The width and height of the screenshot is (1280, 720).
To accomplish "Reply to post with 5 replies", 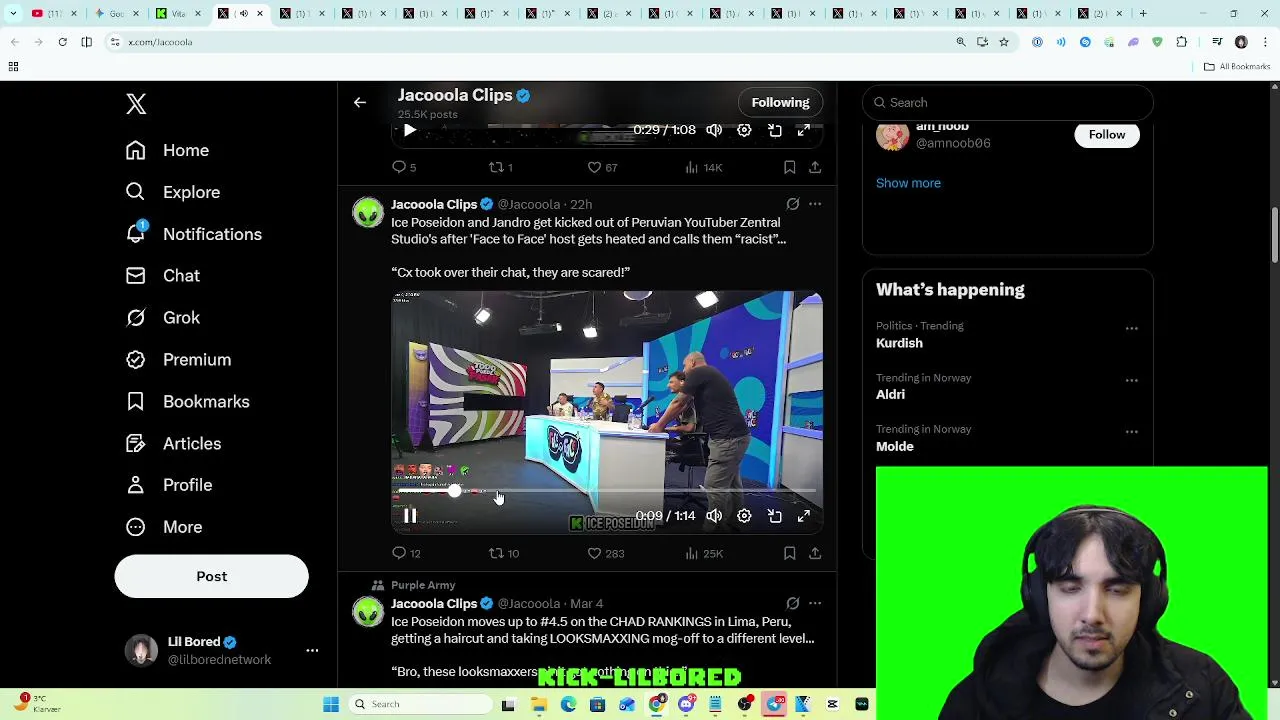I will pyautogui.click(x=404, y=167).
